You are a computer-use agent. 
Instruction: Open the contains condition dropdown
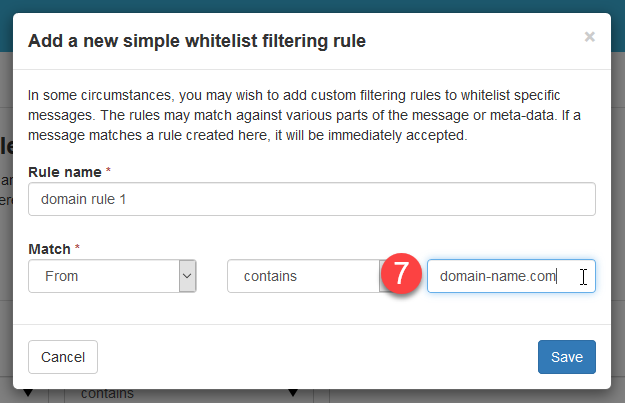(x=302, y=277)
